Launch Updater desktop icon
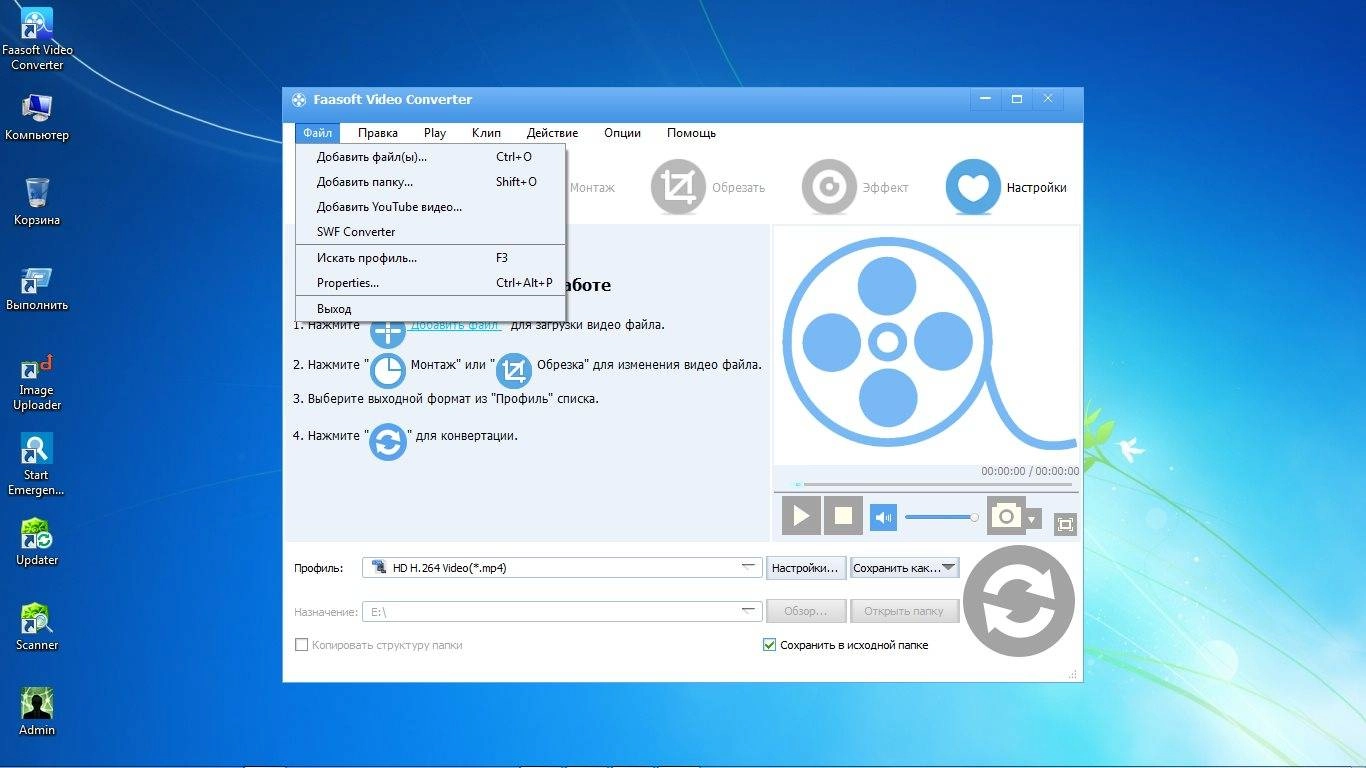This screenshot has width=1366, height=768. point(37,542)
